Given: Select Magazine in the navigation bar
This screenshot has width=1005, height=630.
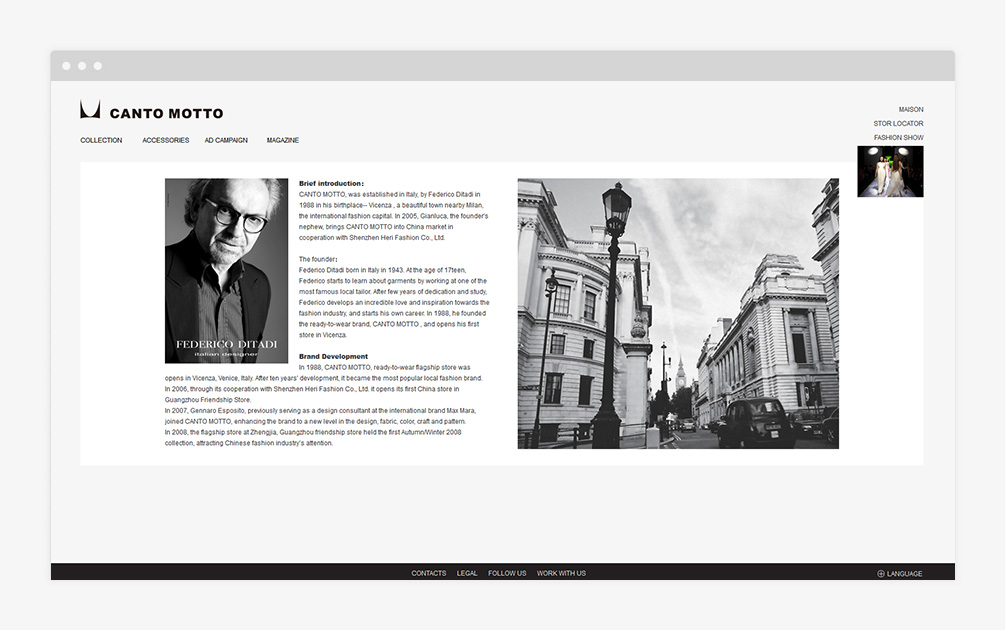Looking at the screenshot, I should 282,141.
